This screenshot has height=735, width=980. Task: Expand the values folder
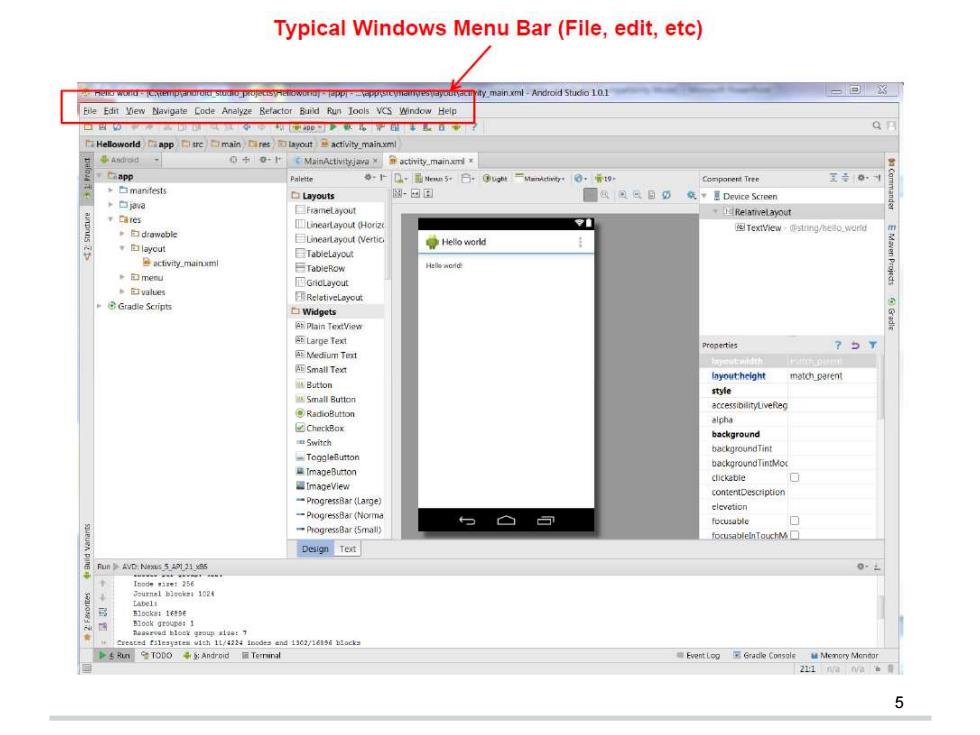pyautogui.click(x=122, y=292)
